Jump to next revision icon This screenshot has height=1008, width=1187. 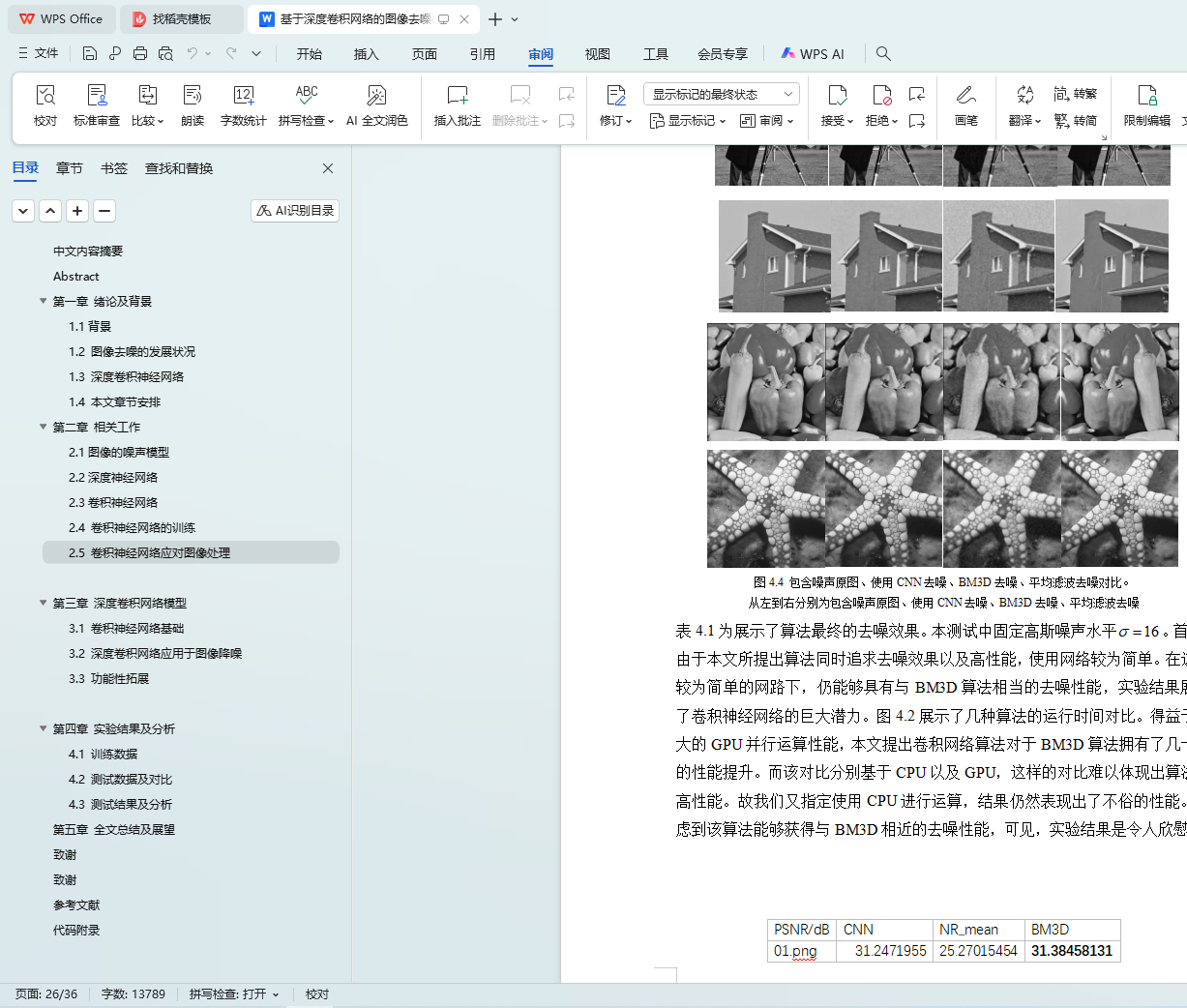tap(916, 121)
